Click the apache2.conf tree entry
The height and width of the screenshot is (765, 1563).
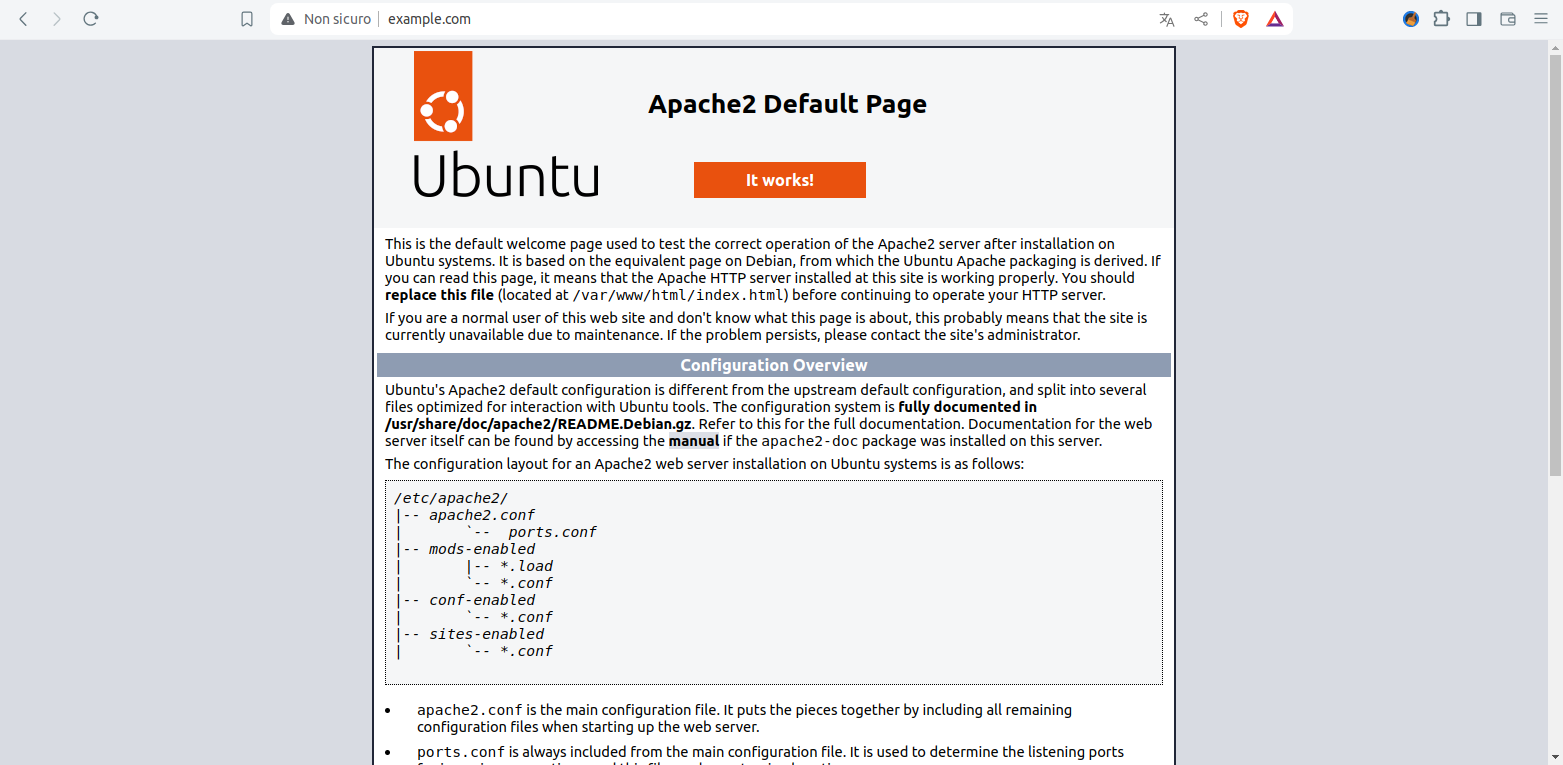[x=482, y=515]
